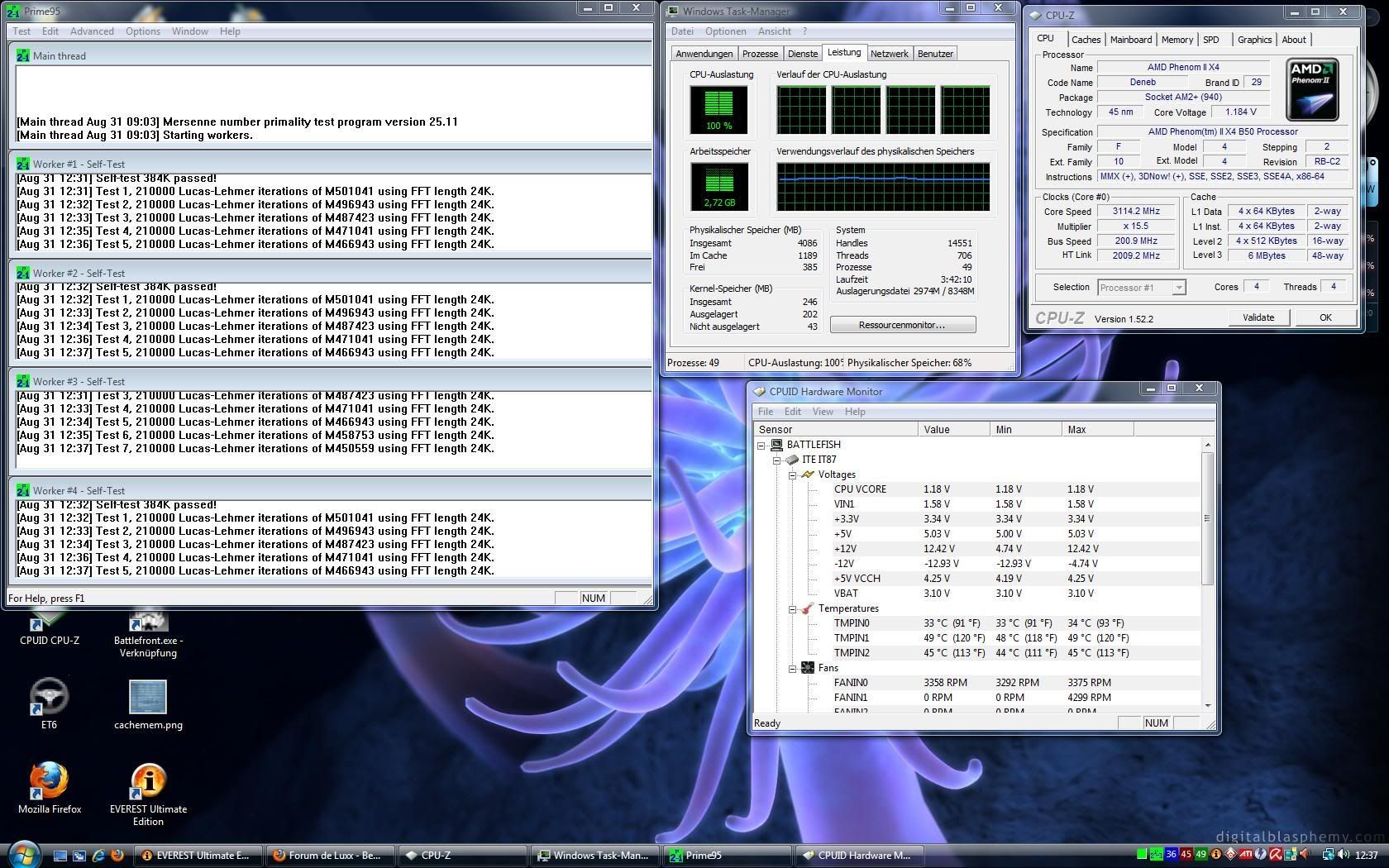This screenshot has width=1389, height=868.
Task: Click the volume icon in the system tray
Action: pyautogui.click(x=1344, y=855)
